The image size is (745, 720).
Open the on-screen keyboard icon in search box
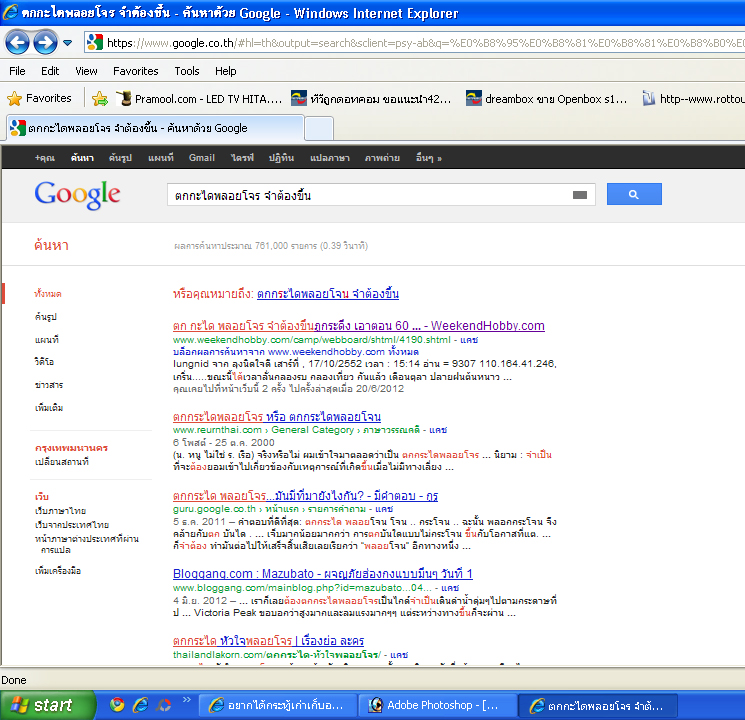click(x=579, y=195)
